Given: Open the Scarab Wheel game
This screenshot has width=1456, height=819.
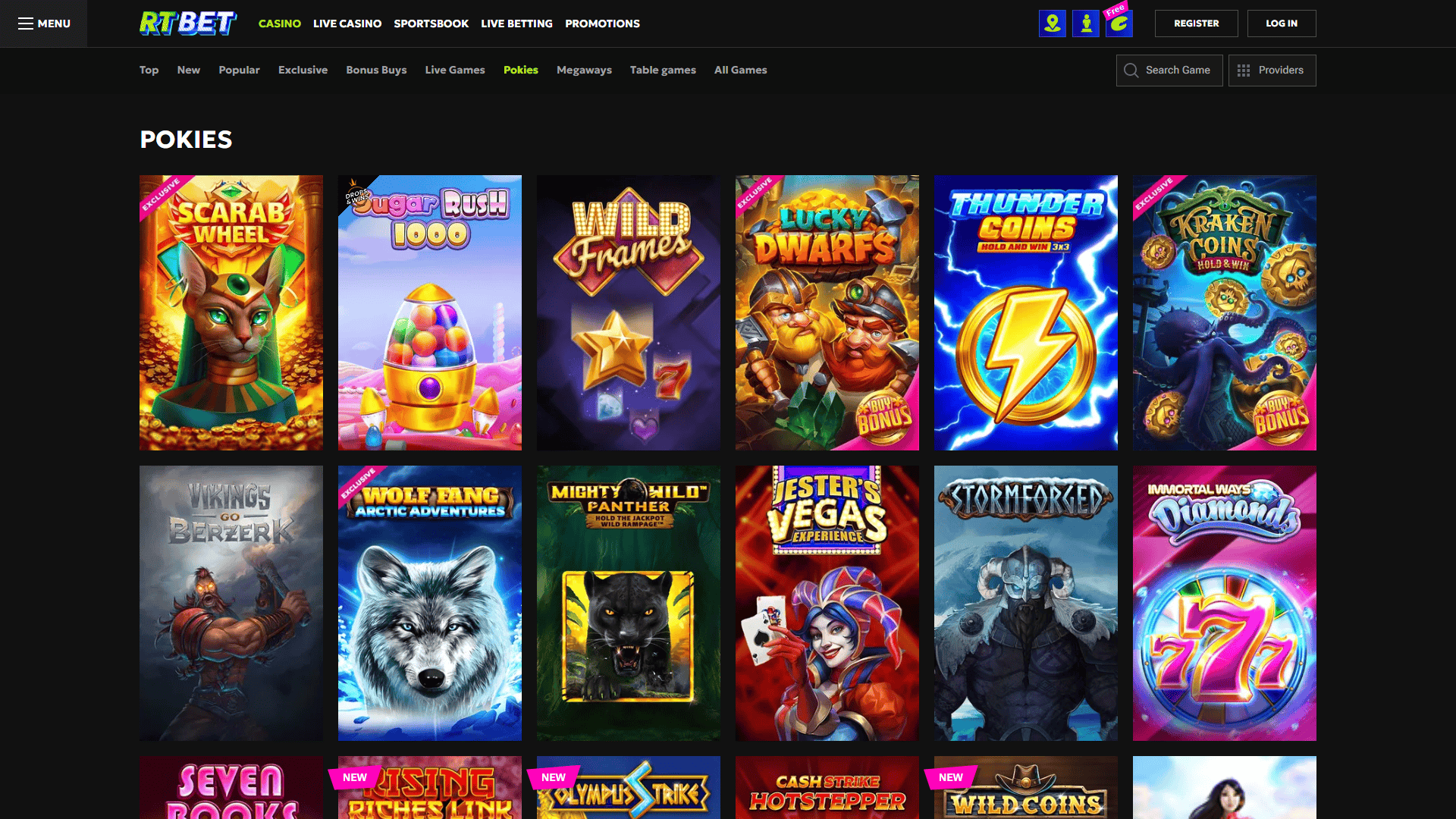Looking at the screenshot, I should [231, 312].
